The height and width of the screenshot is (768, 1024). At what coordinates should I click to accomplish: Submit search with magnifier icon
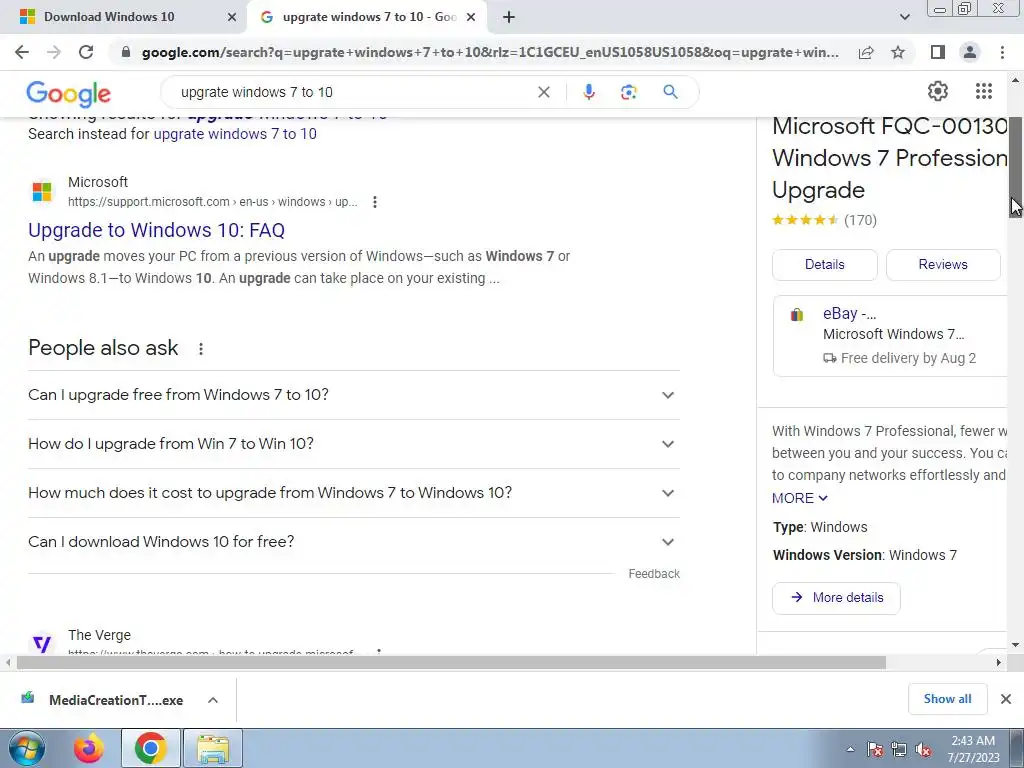point(670,92)
